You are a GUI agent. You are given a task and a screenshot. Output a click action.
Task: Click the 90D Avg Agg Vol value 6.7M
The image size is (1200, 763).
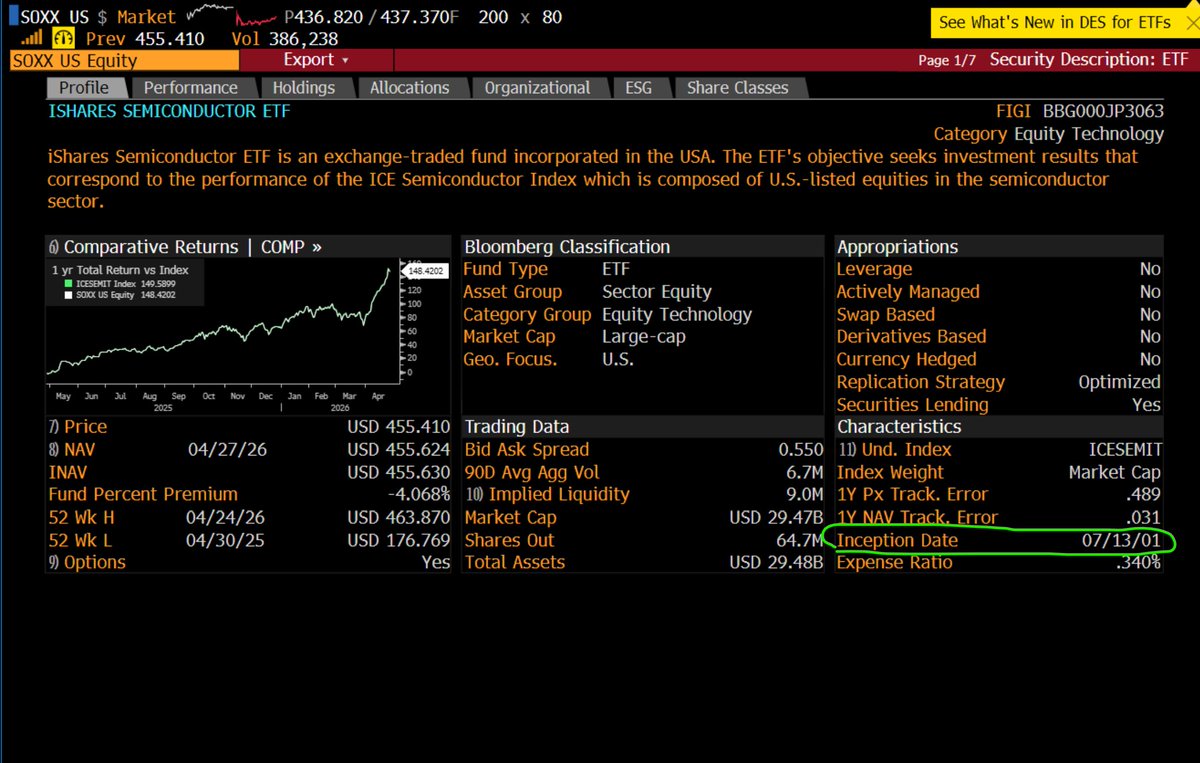[805, 472]
